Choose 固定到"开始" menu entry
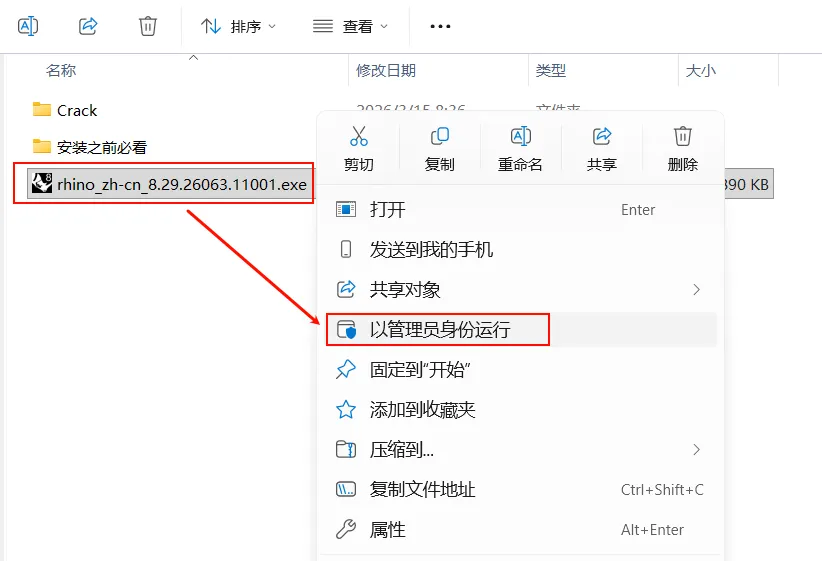 [x=521, y=370]
